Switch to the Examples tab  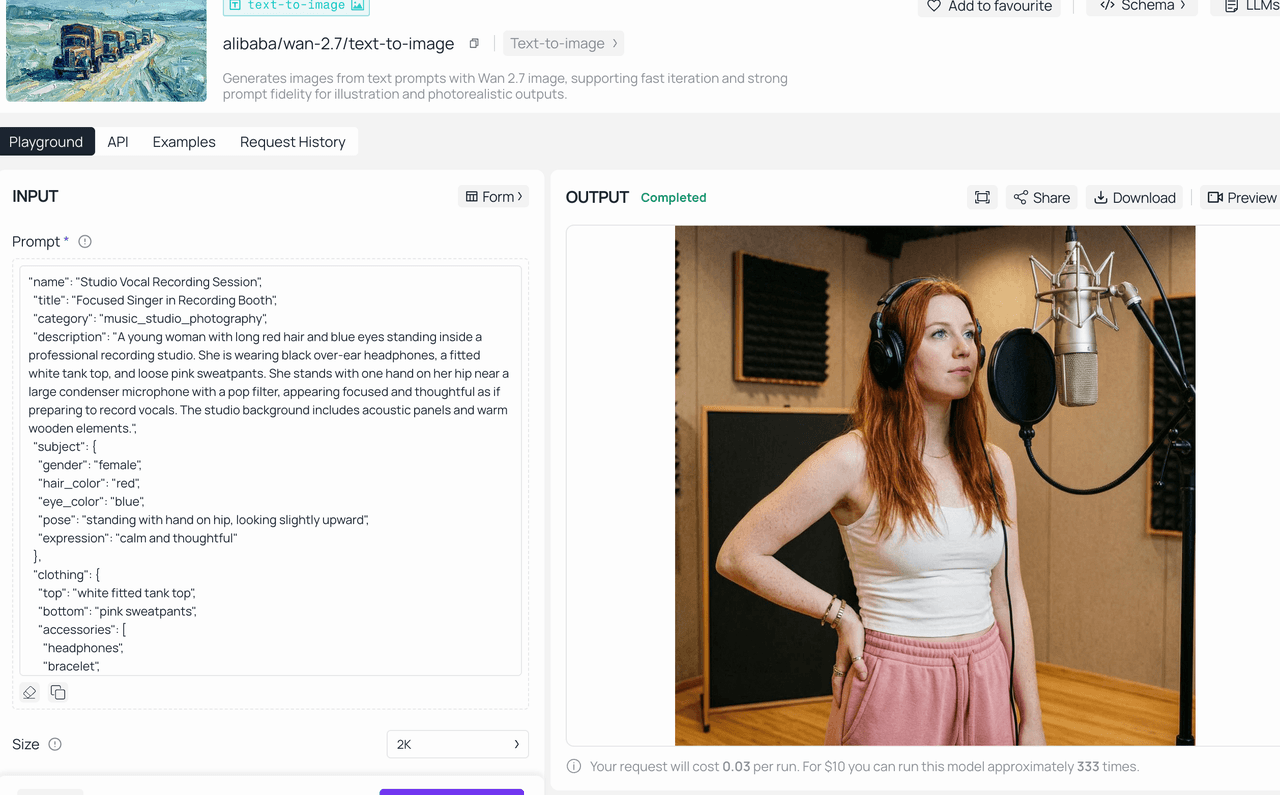pos(184,142)
